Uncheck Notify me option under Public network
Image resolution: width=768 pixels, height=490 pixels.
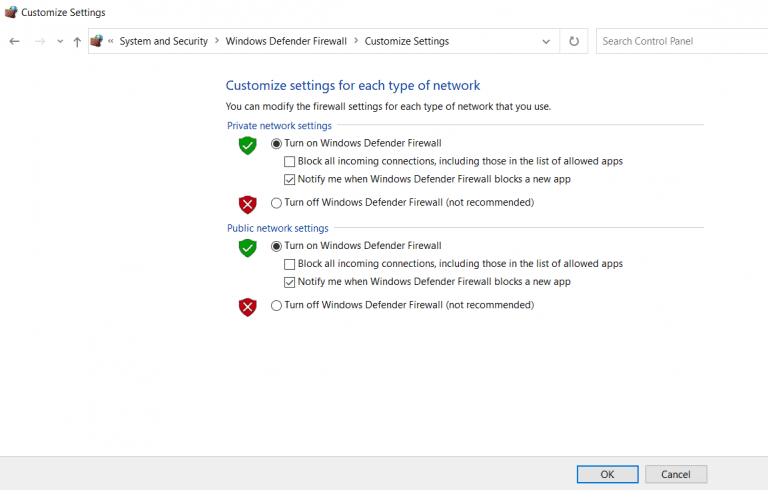click(290, 282)
